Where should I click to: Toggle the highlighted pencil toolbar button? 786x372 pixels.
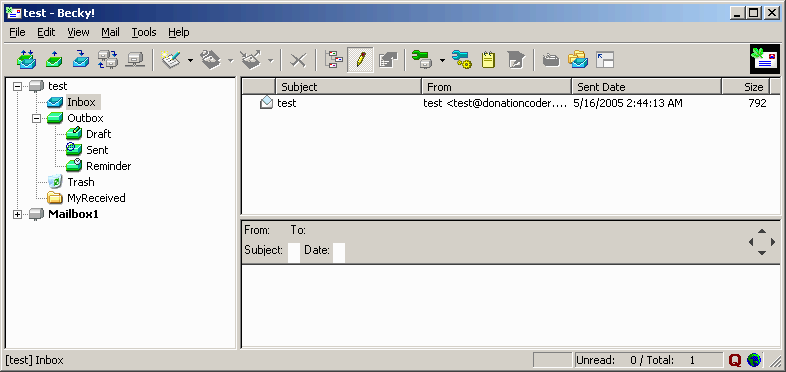pos(360,60)
